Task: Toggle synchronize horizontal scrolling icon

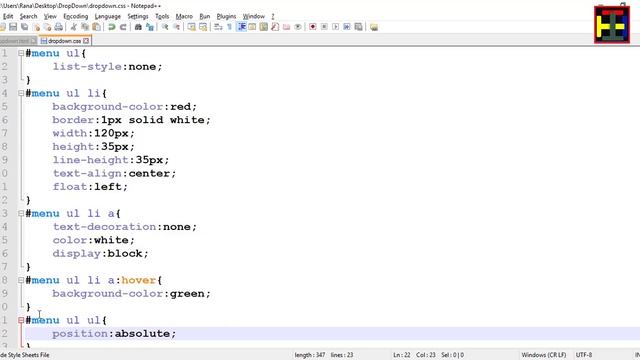Action: tap(203, 27)
